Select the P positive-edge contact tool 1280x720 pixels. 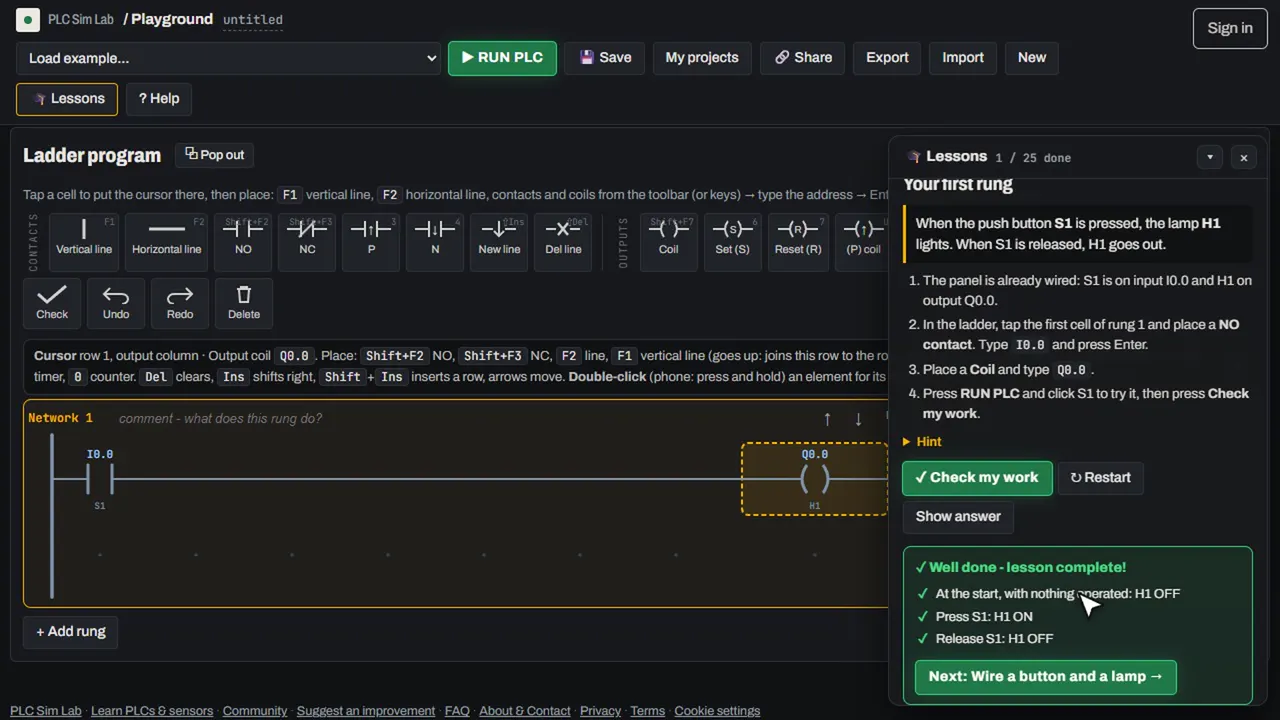(371, 242)
